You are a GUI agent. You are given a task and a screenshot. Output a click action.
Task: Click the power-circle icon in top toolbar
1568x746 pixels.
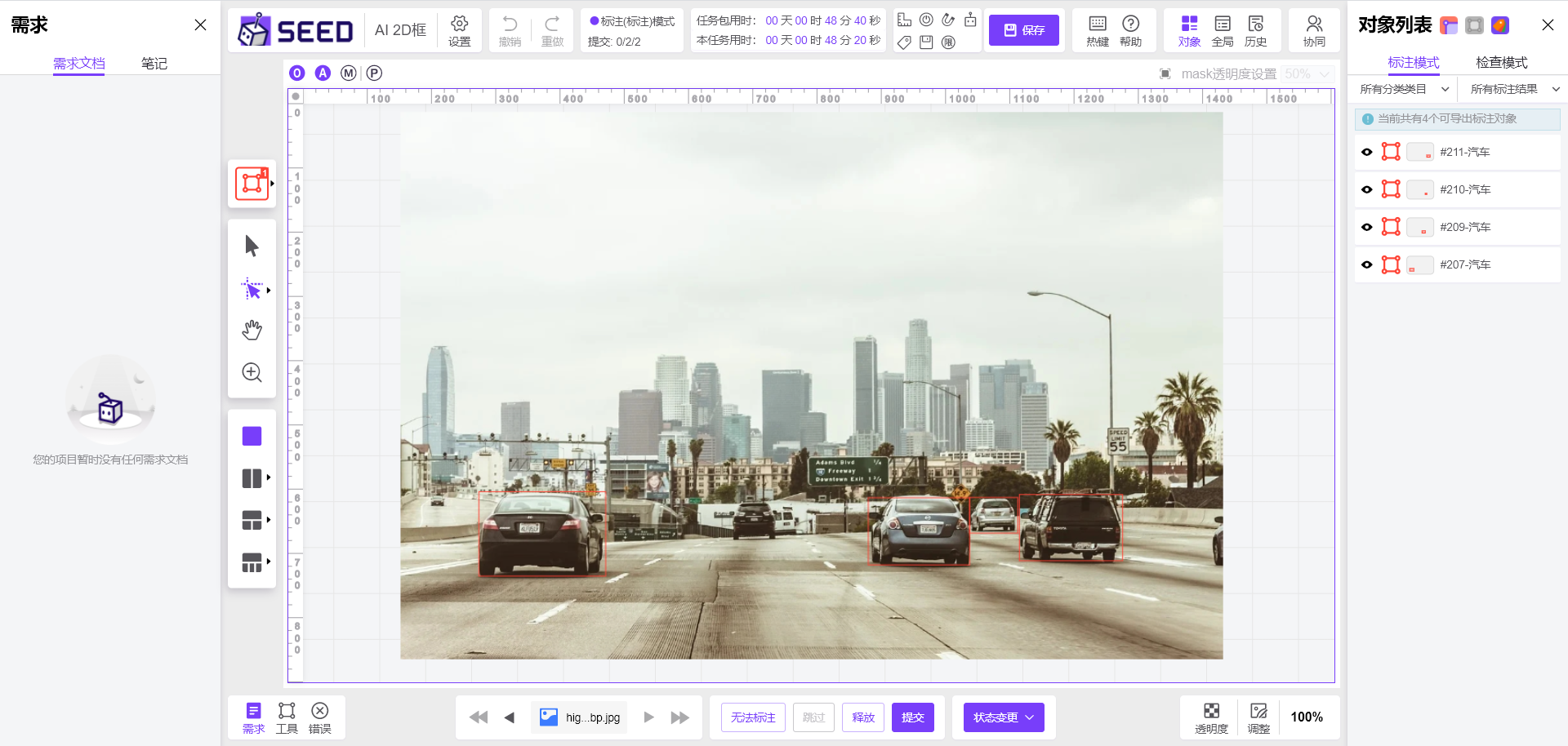coord(926,20)
